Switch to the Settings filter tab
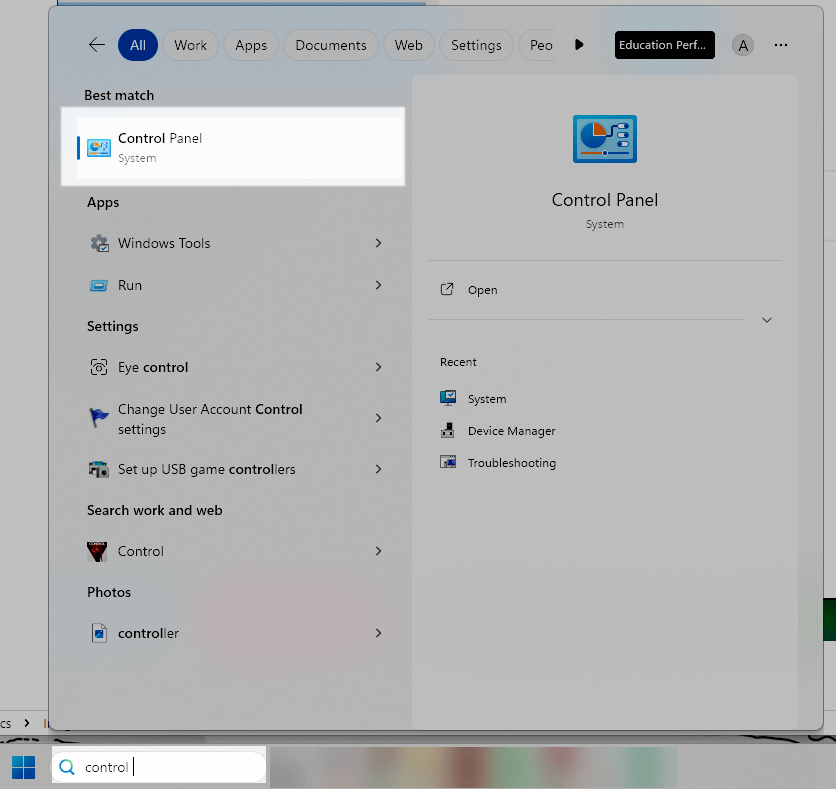The image size is (836, 789). tap(476, 45)
